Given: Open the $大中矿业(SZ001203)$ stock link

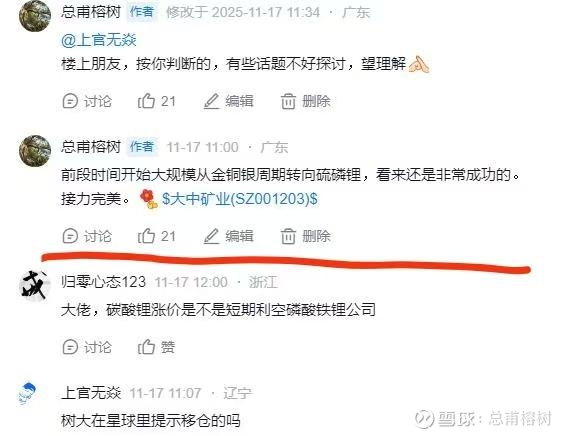Looking at the screenshot, I should pos(240,199).
